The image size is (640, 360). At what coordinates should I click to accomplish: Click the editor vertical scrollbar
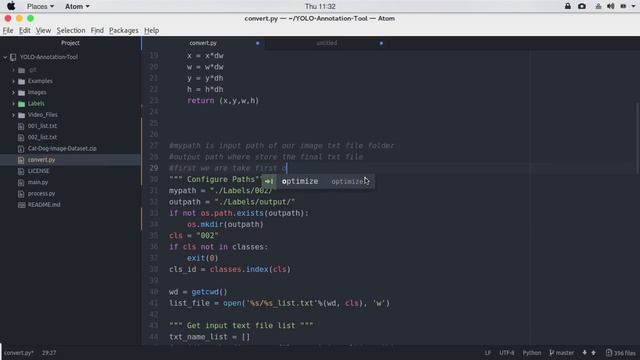[637, 138]
